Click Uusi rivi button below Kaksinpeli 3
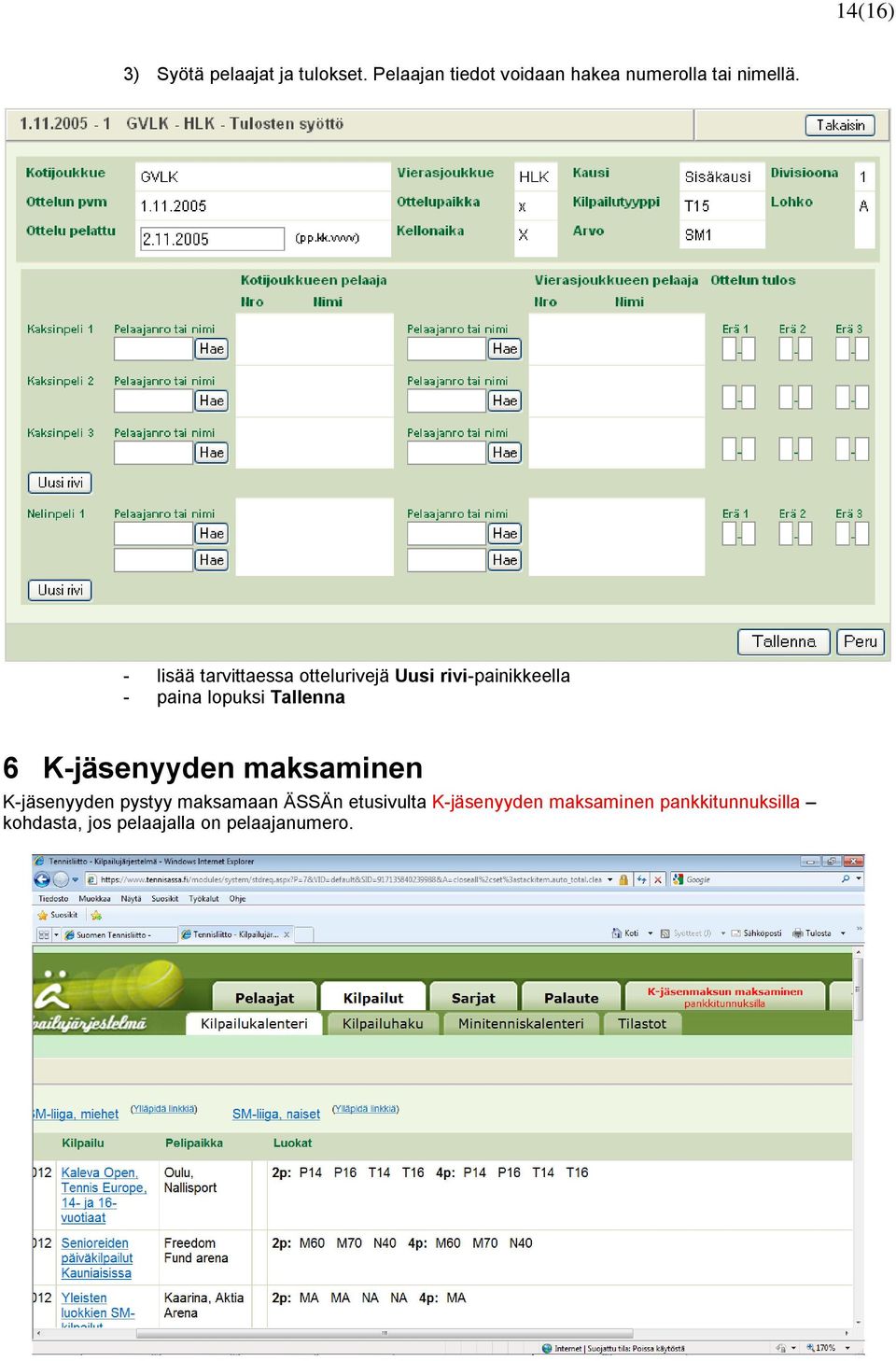The height and width of the screenshot is (1361, 896). tap(60, 483)
